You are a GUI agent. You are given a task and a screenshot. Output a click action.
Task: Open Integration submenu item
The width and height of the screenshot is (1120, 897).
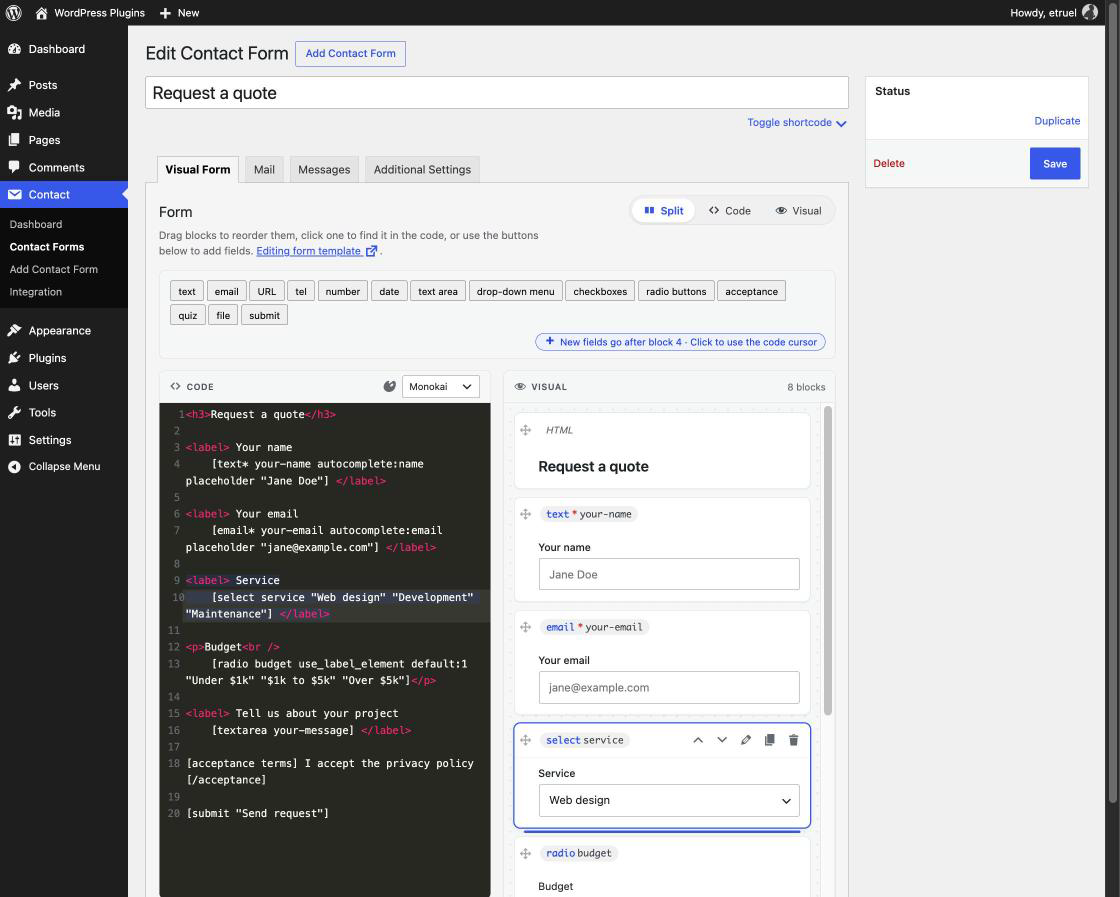tap(36, 292)
